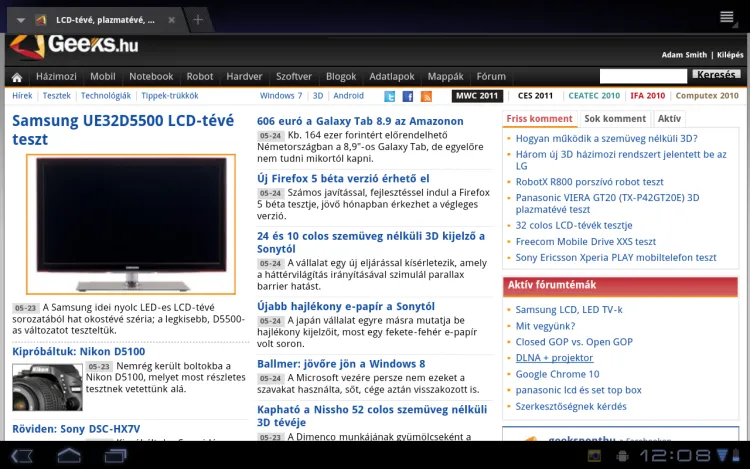
Task: Click the Keresés search button
Action: (717, 76)
